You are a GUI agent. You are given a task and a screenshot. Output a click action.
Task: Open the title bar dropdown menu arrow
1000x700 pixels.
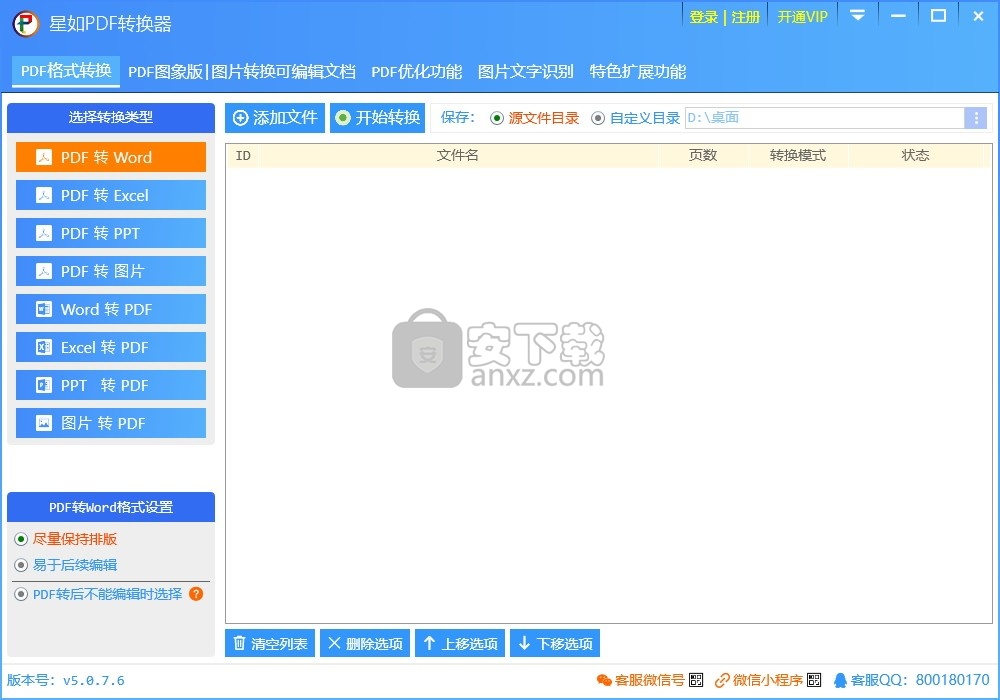coord(858,15)
